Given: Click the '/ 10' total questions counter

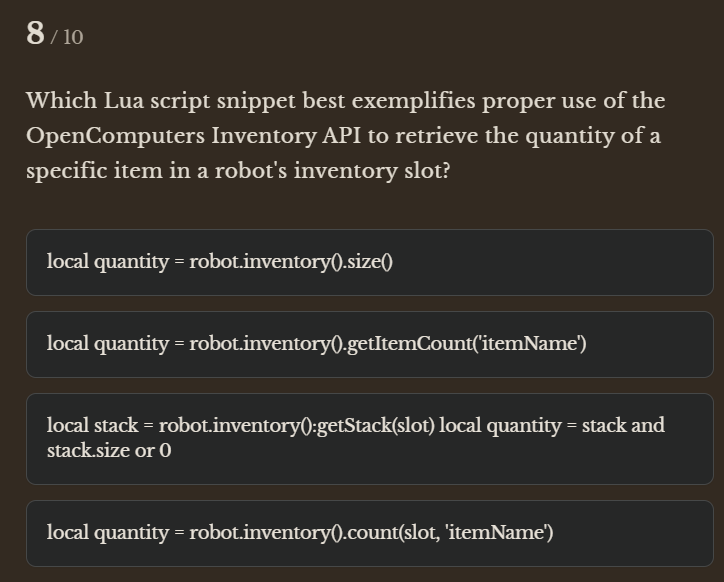Looking at the screenshot, I should click(x=67, y=38).
